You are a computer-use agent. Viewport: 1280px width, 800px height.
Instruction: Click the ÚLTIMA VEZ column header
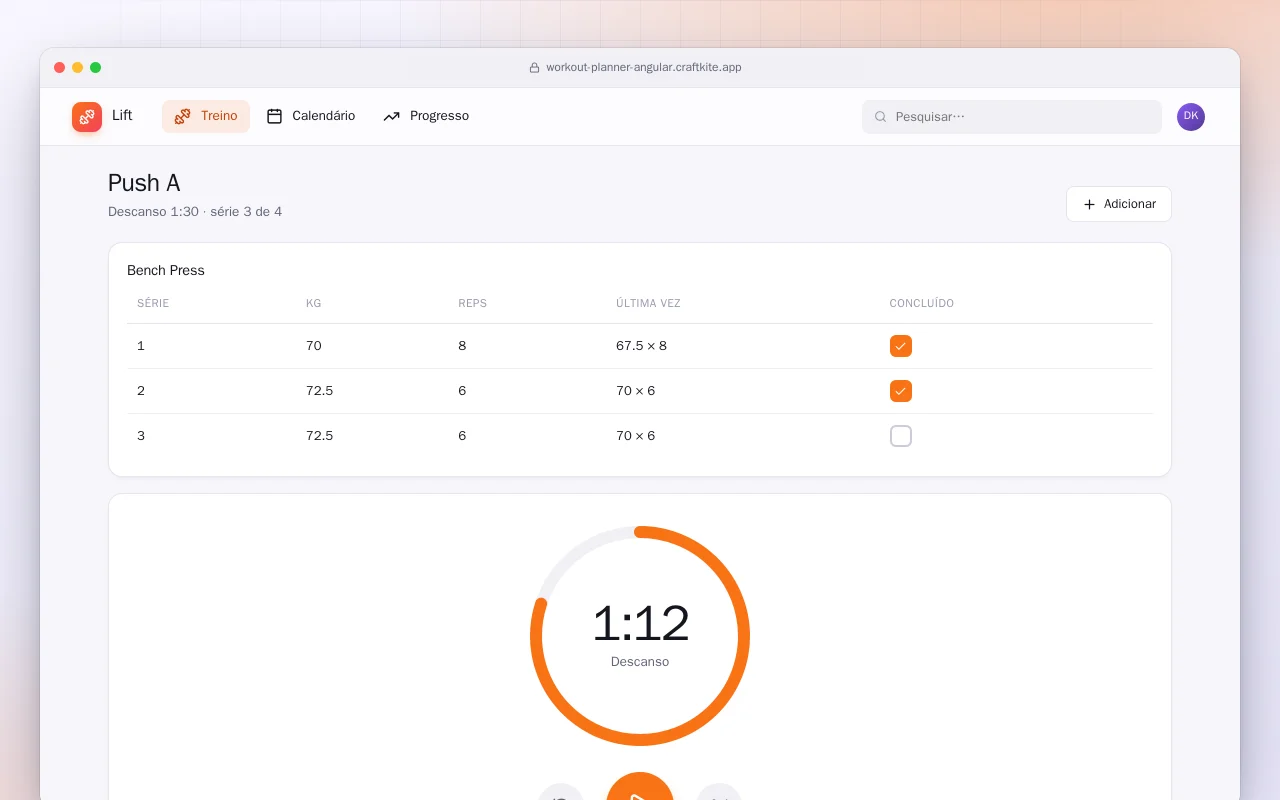click(x=648, y=303)
